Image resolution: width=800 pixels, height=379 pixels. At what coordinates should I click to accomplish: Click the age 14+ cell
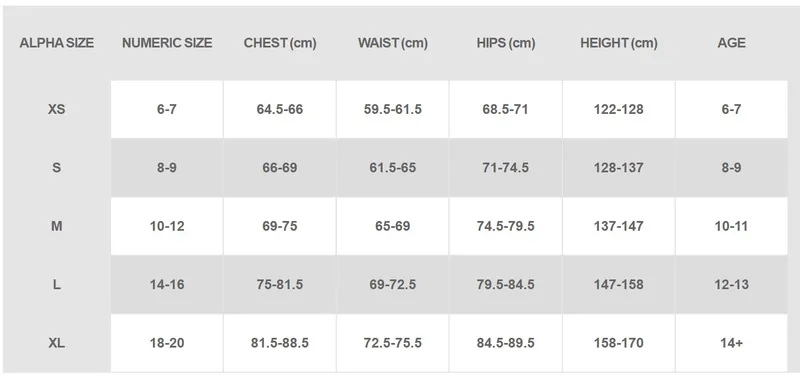tap(731, 343)
